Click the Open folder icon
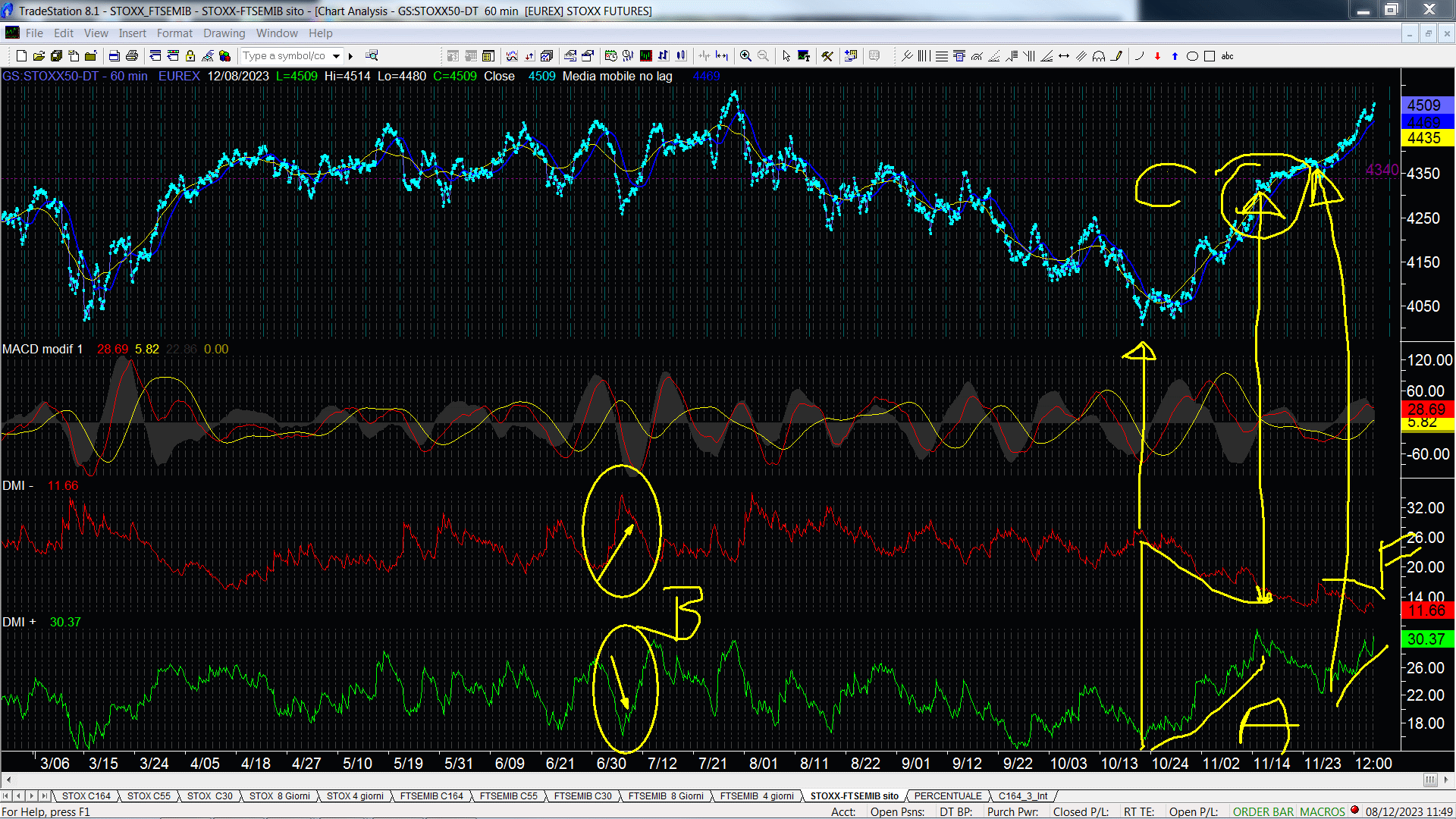The width and height of the screenshot is (1456, 819). [39, 56]
